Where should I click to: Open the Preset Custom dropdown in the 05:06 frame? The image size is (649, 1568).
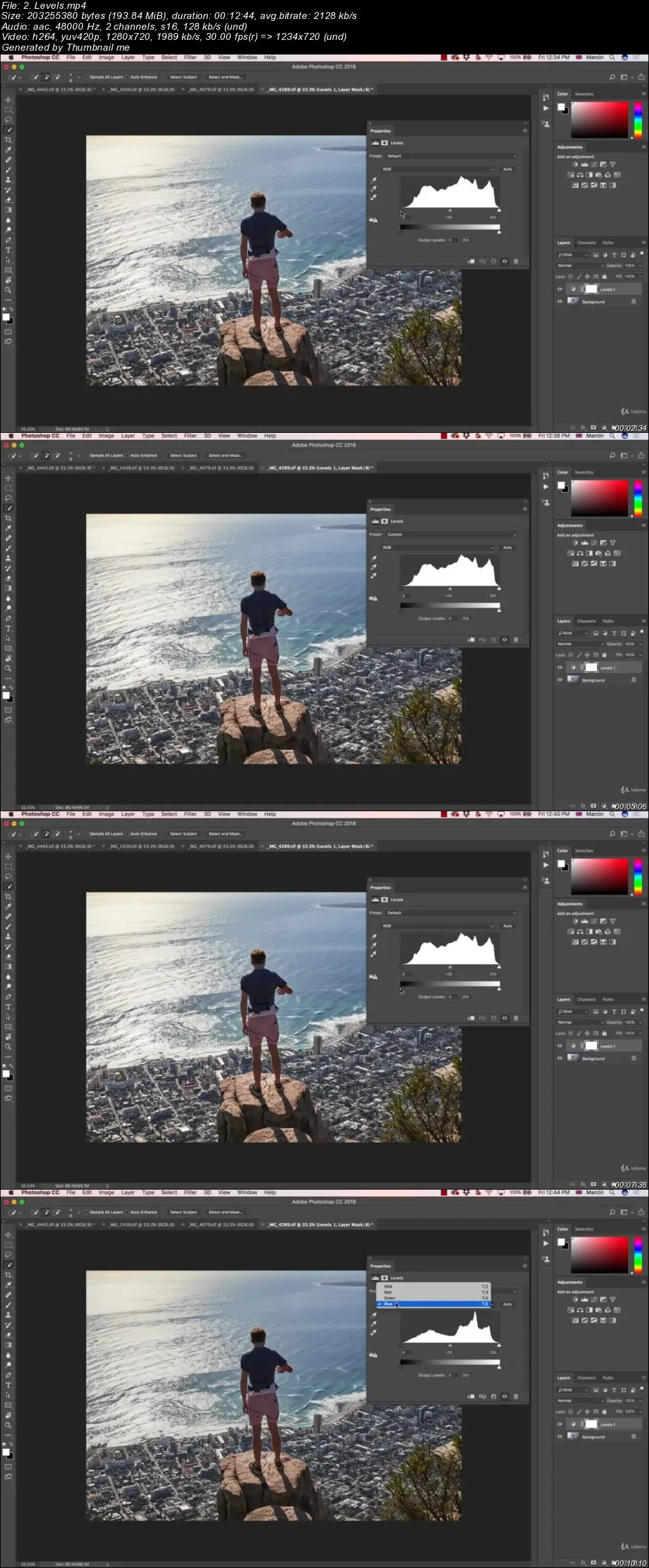(451, 534)
